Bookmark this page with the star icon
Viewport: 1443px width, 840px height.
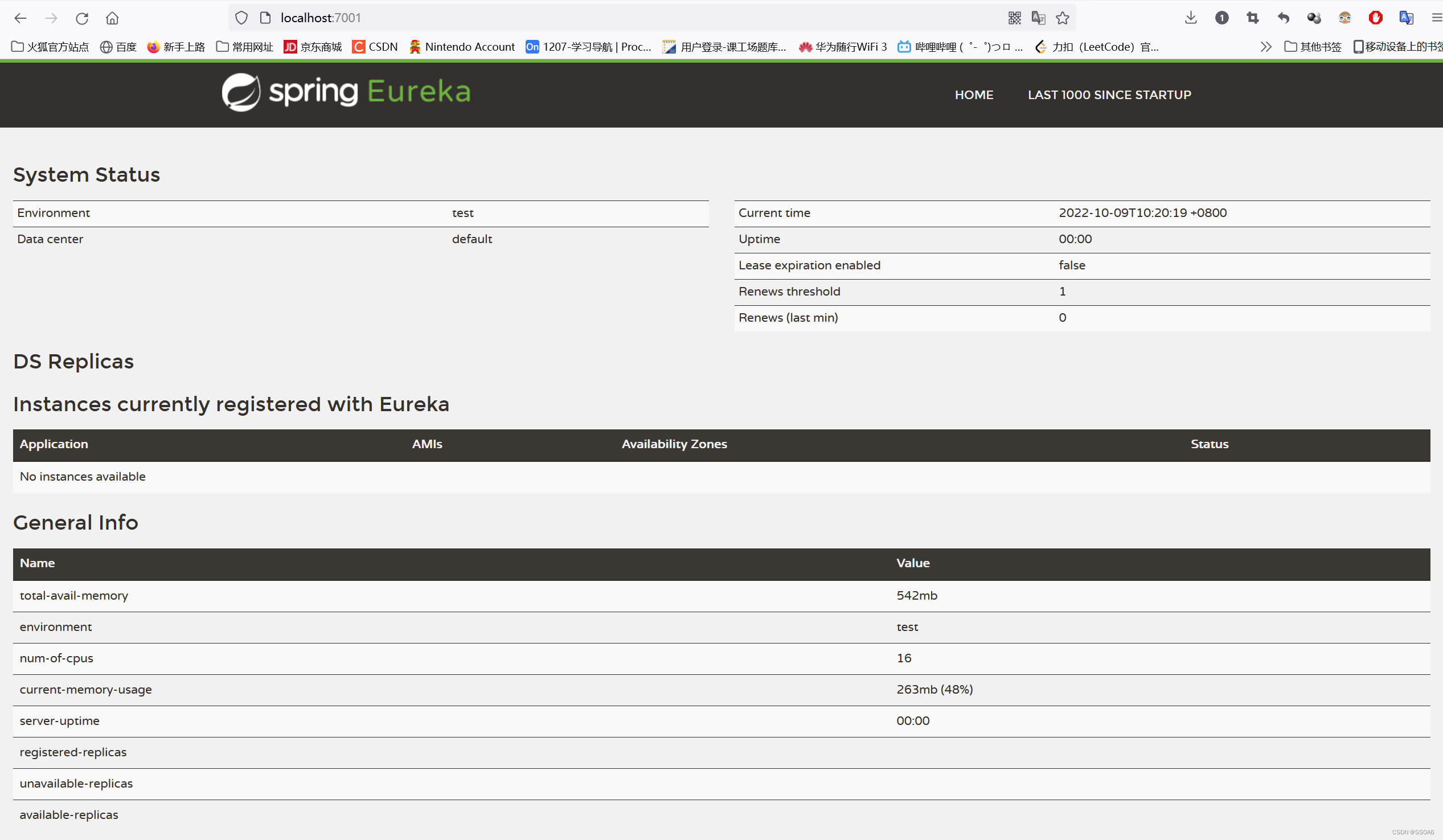click(1063, 18)
